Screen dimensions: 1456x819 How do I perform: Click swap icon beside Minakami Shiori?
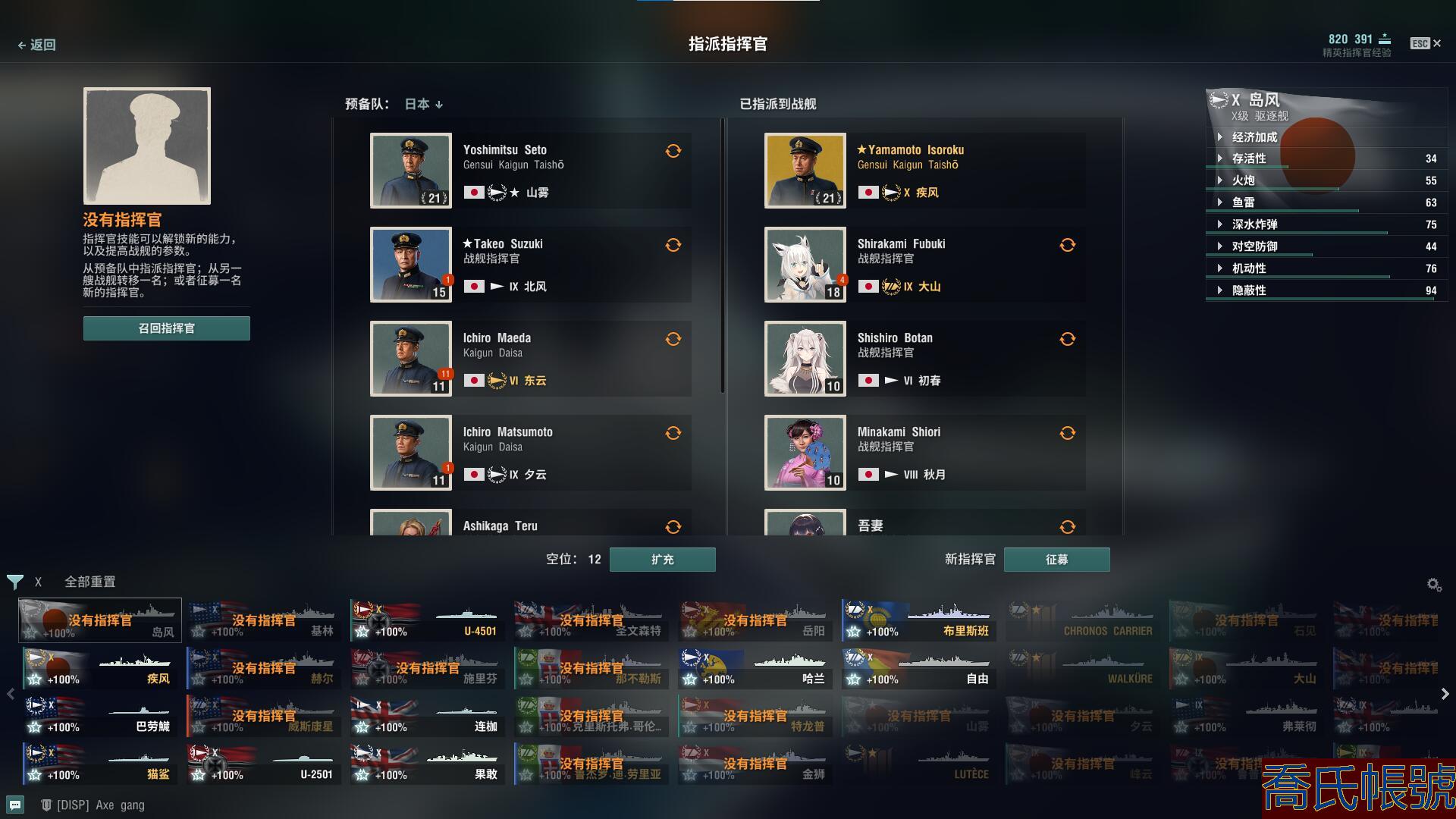[x=1067, y=433]
